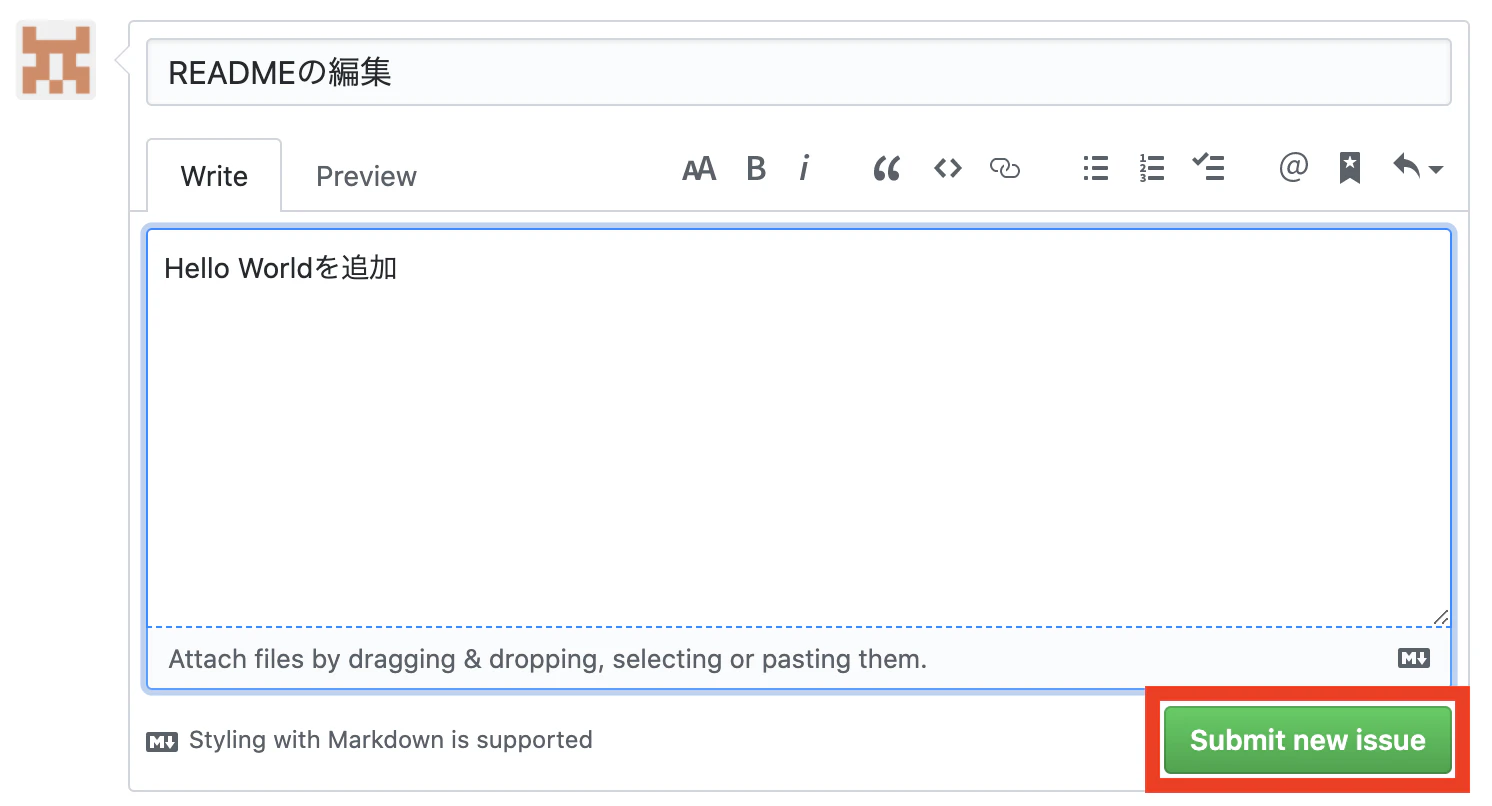Open the saved replies dropdown arrow
1492x806 pixels.
[x=1417, y=168]
